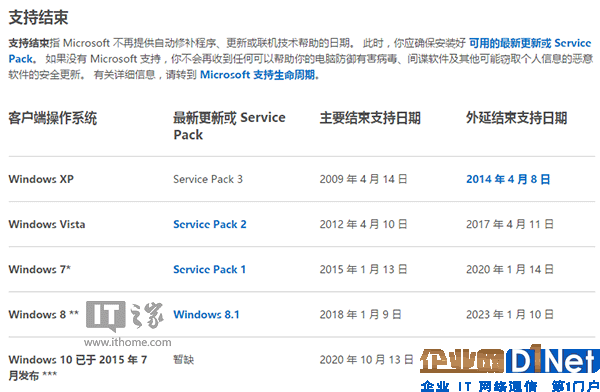Click the 最新更新或 Service Pack column header
This screenshot has height=392, width=600.
tap(229, 126)
